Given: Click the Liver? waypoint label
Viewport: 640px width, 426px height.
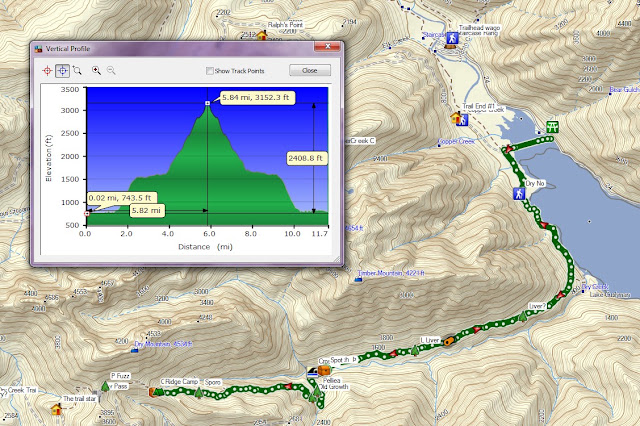Looking at the screenshot, I should [x=537, y=306].
